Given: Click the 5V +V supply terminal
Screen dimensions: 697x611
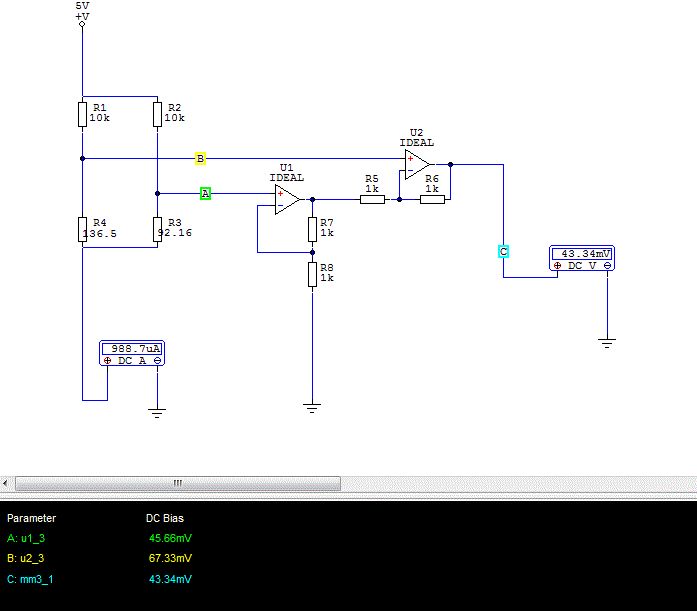Looking at the screenshot, I should pos(82,24).
